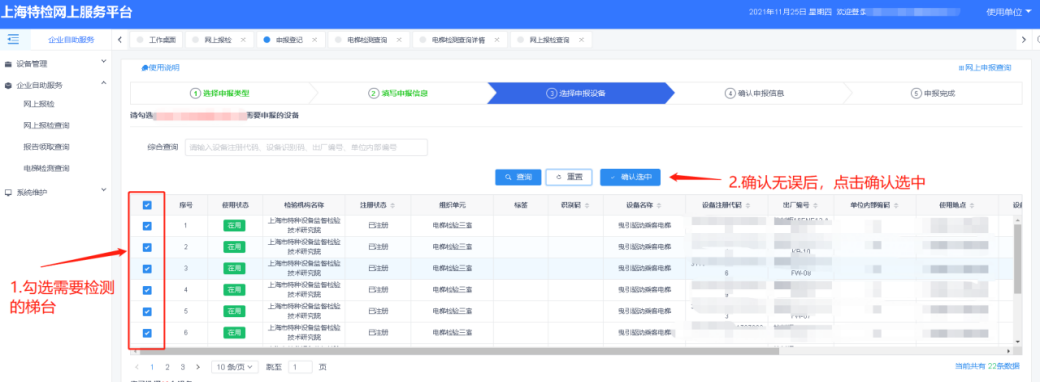
Task: Sort by 使用地点 column sort icon
Action: [x=973, y=206]
